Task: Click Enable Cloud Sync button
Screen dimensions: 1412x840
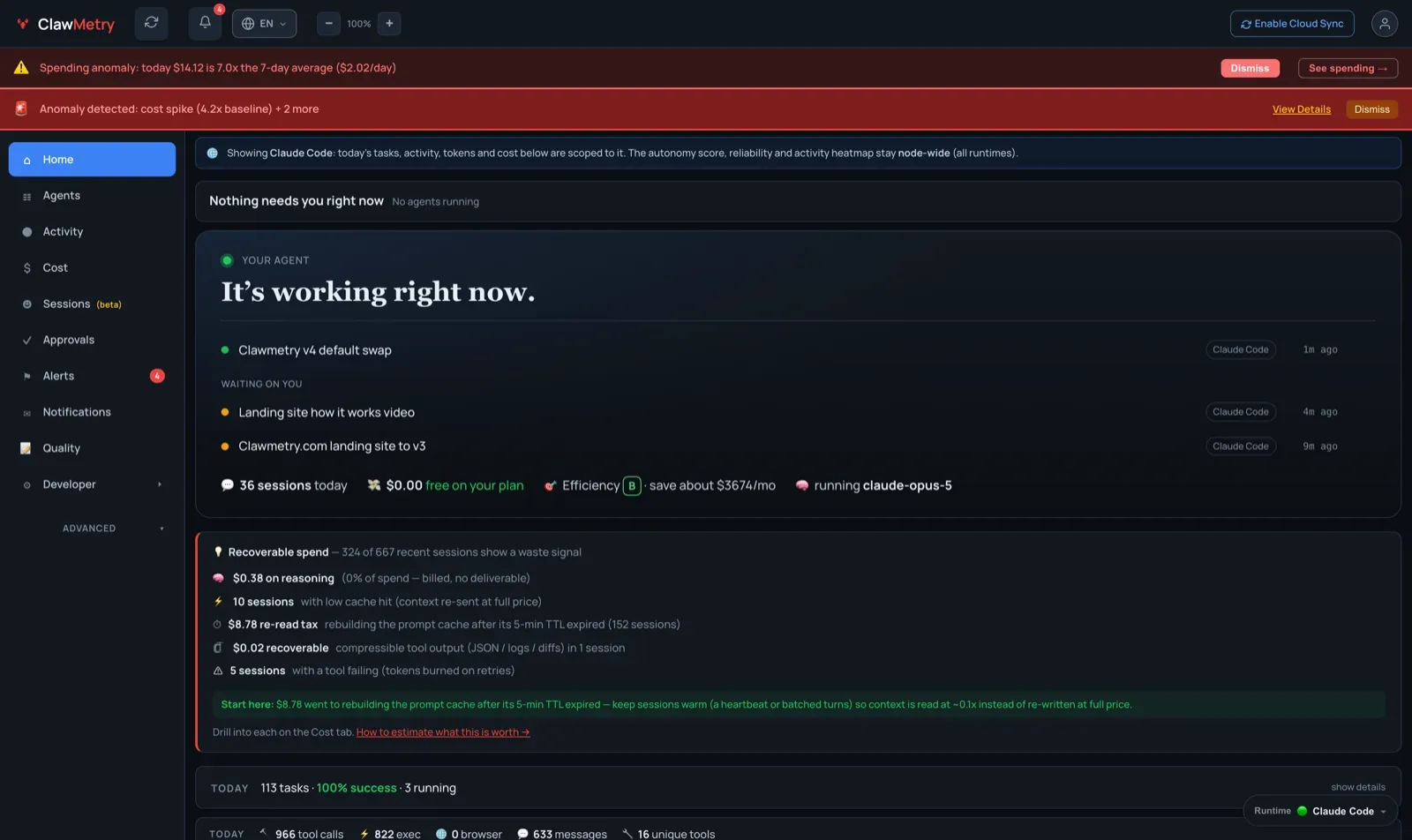Action: point(1292,24)
